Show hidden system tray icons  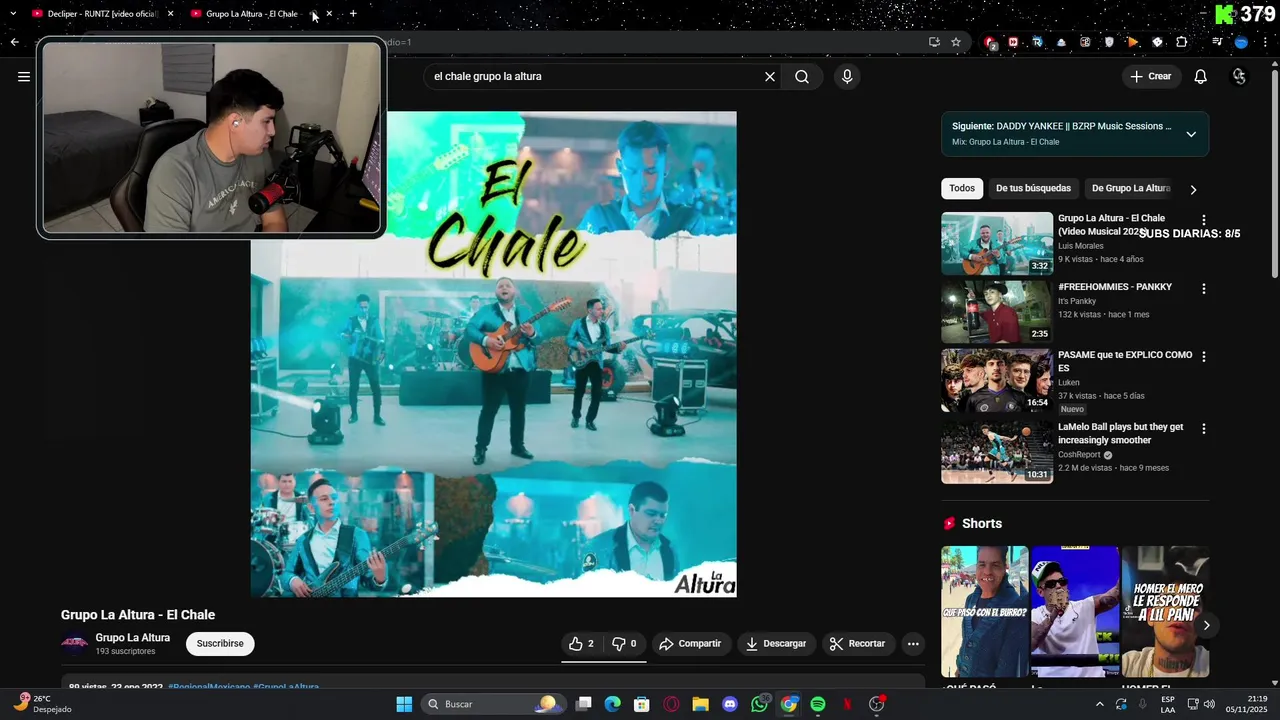pos(1100,704)
